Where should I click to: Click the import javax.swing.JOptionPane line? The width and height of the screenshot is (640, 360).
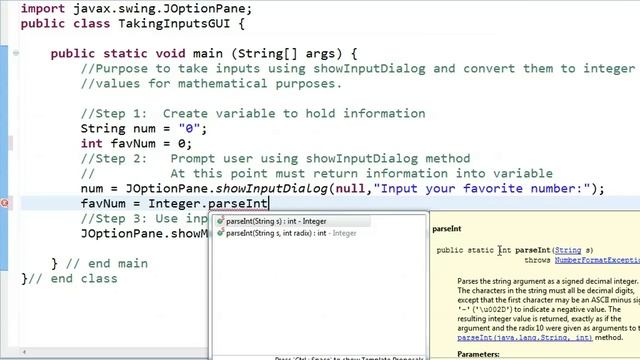tap(137, 9)
